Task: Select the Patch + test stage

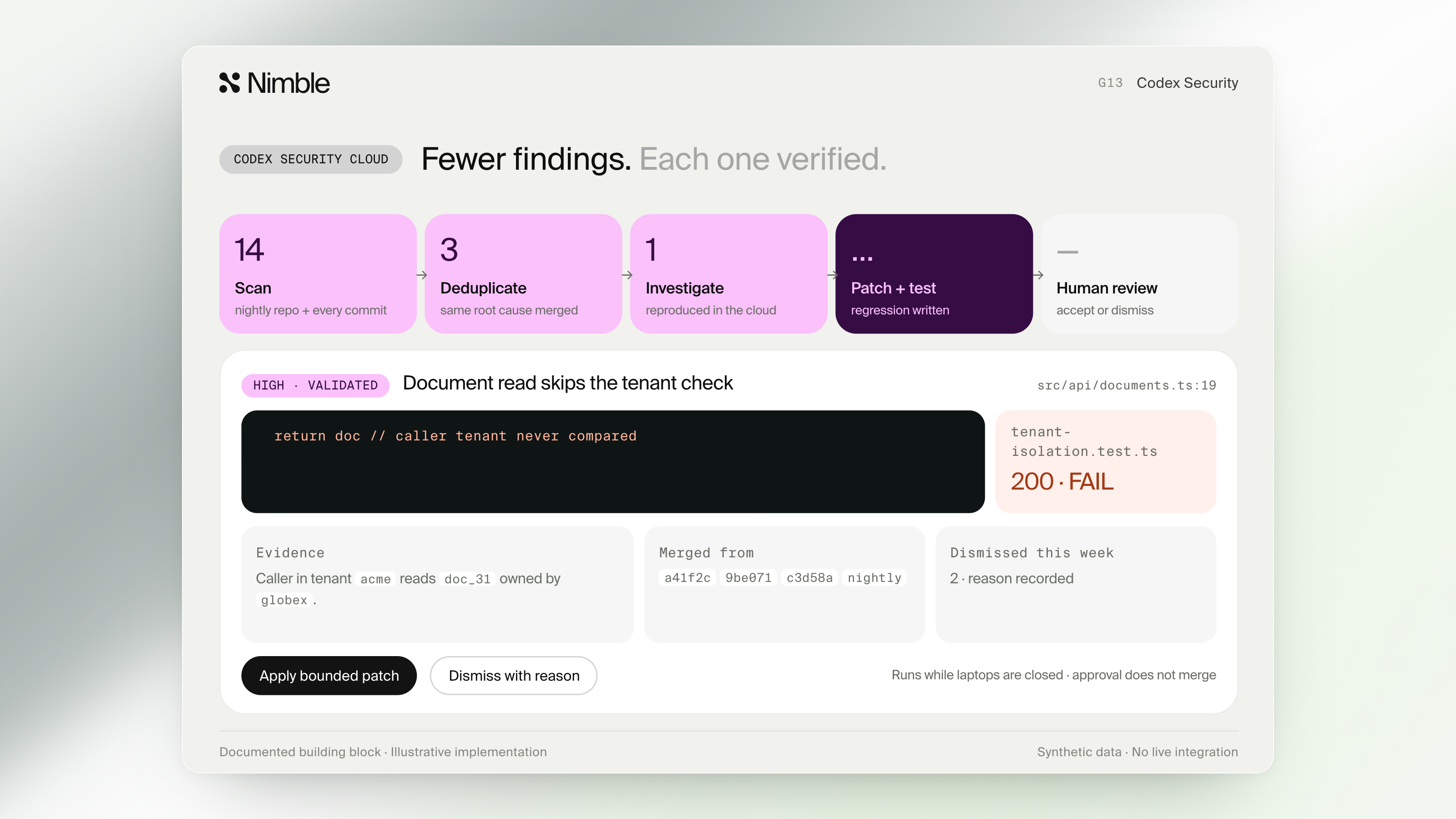Action: [934, 273]
